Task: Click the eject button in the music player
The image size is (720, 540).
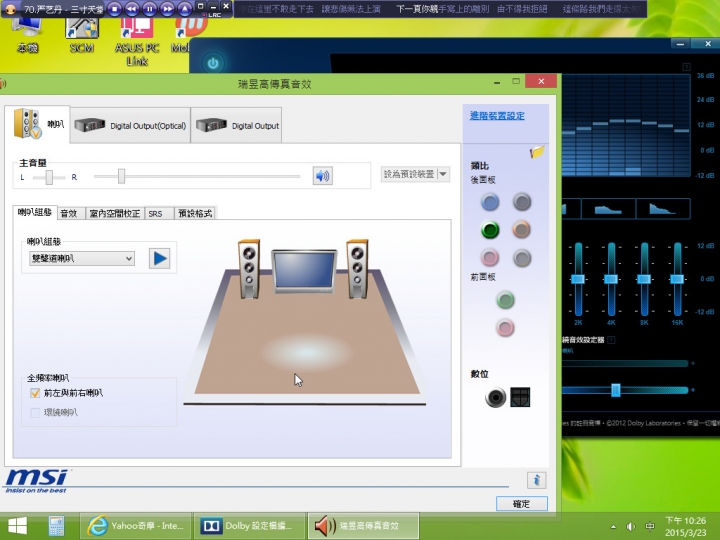Action: point(185,8)
